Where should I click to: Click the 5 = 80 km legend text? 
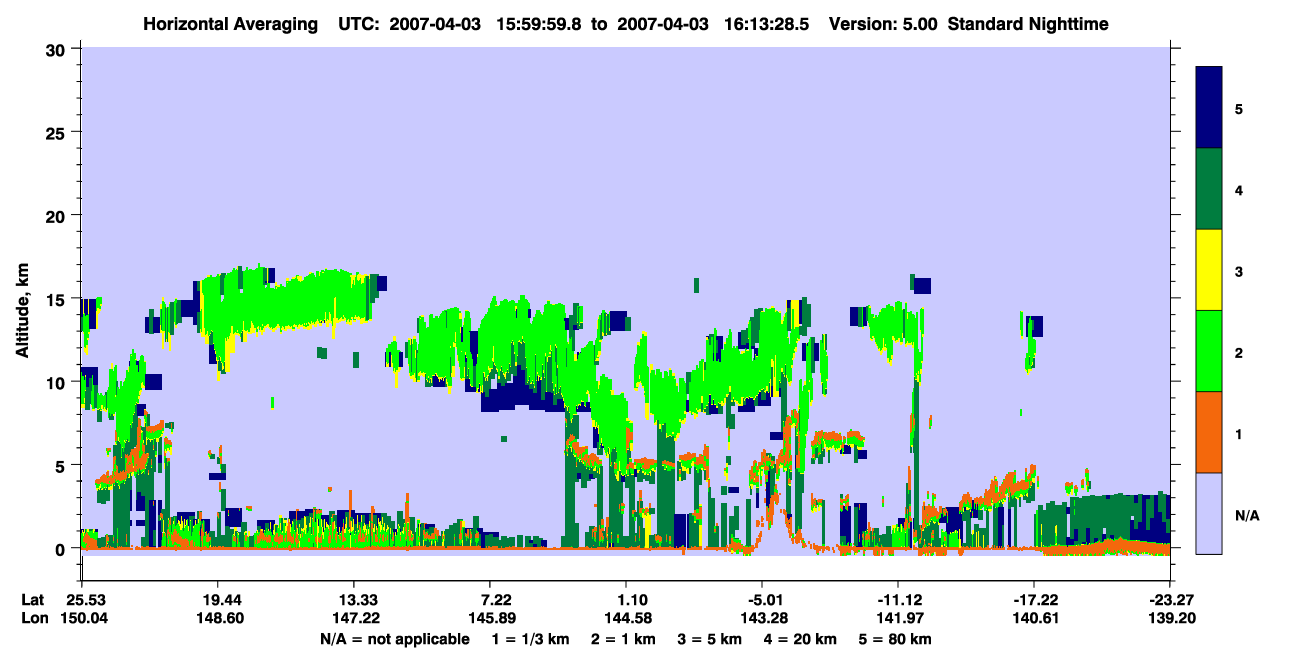tap(893, 639)
